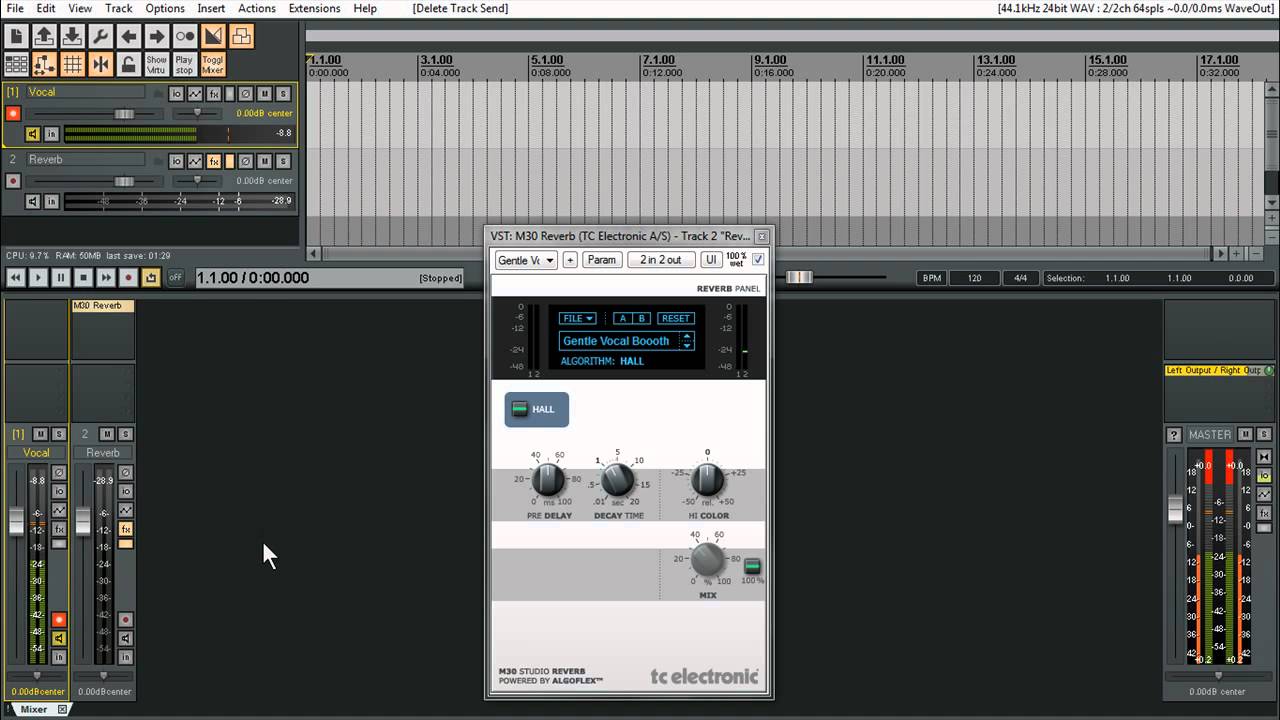Click Reverb track pan slider in track panel
Screen dimensions: 1280x720
tap(197, 181)
